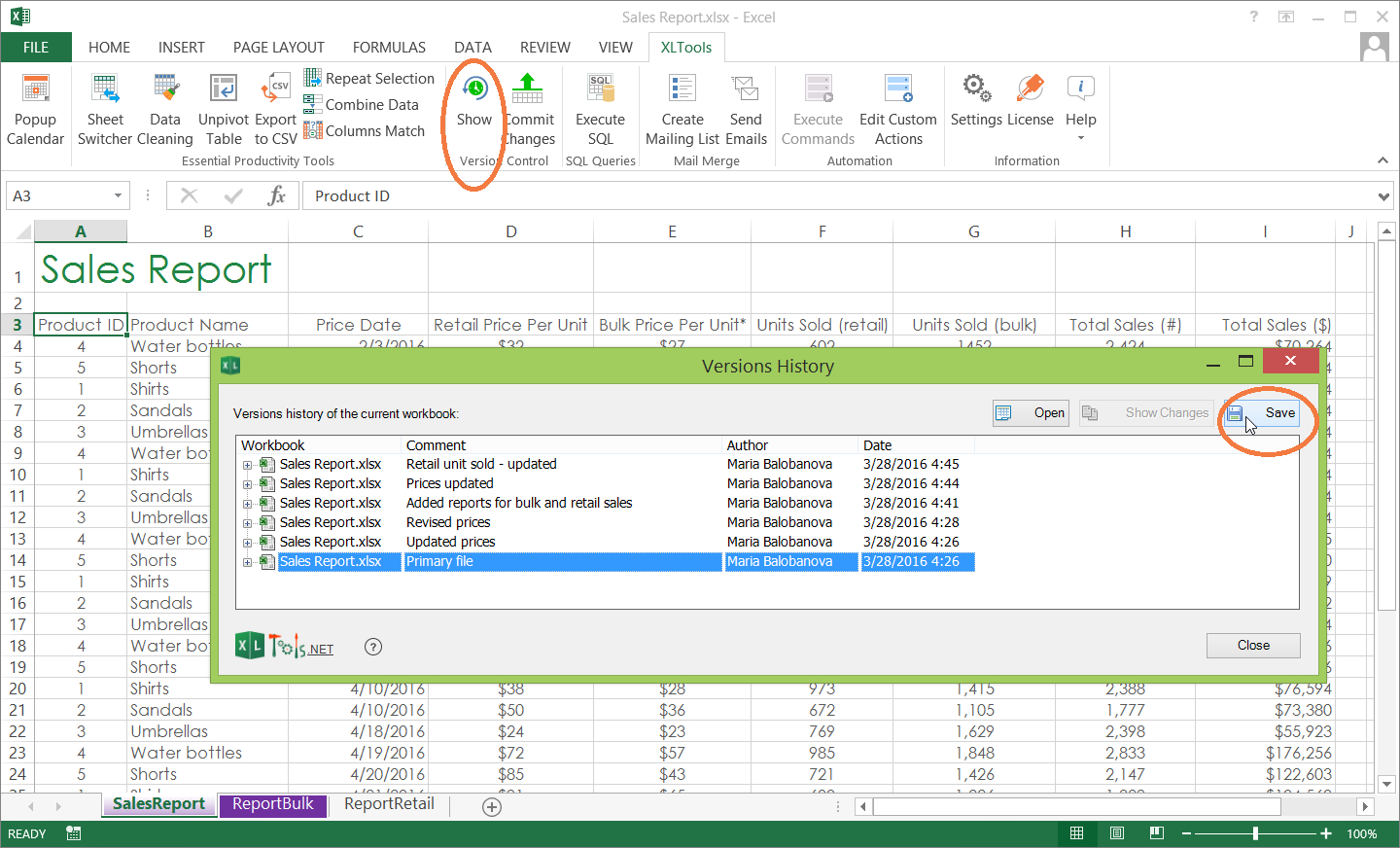Switch to the ReportBulk sheet tab
Viewport: 1400px width, 848px height.
(x=272, y=804)
